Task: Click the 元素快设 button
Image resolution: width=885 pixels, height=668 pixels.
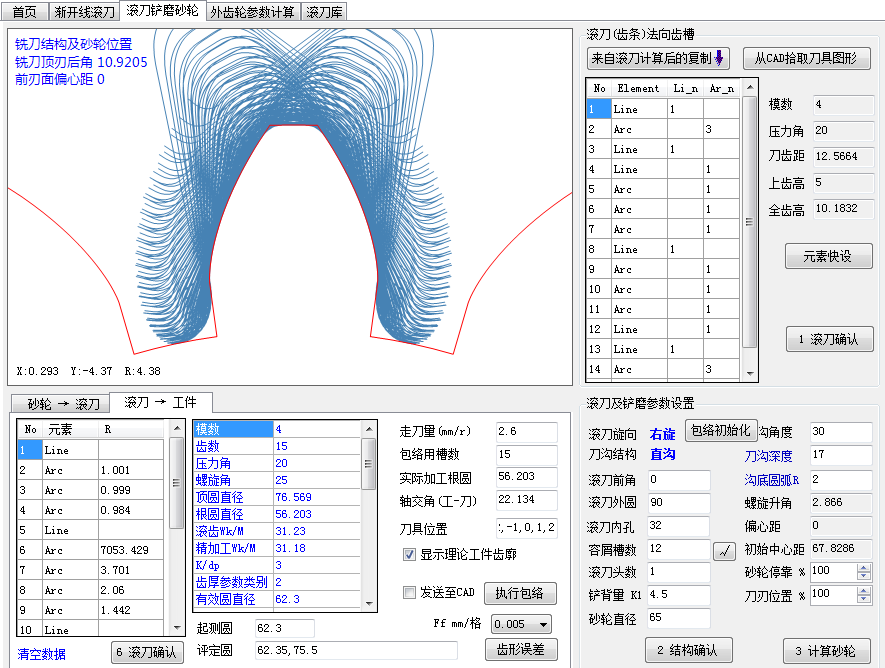Action: click(x=828, y=256)
